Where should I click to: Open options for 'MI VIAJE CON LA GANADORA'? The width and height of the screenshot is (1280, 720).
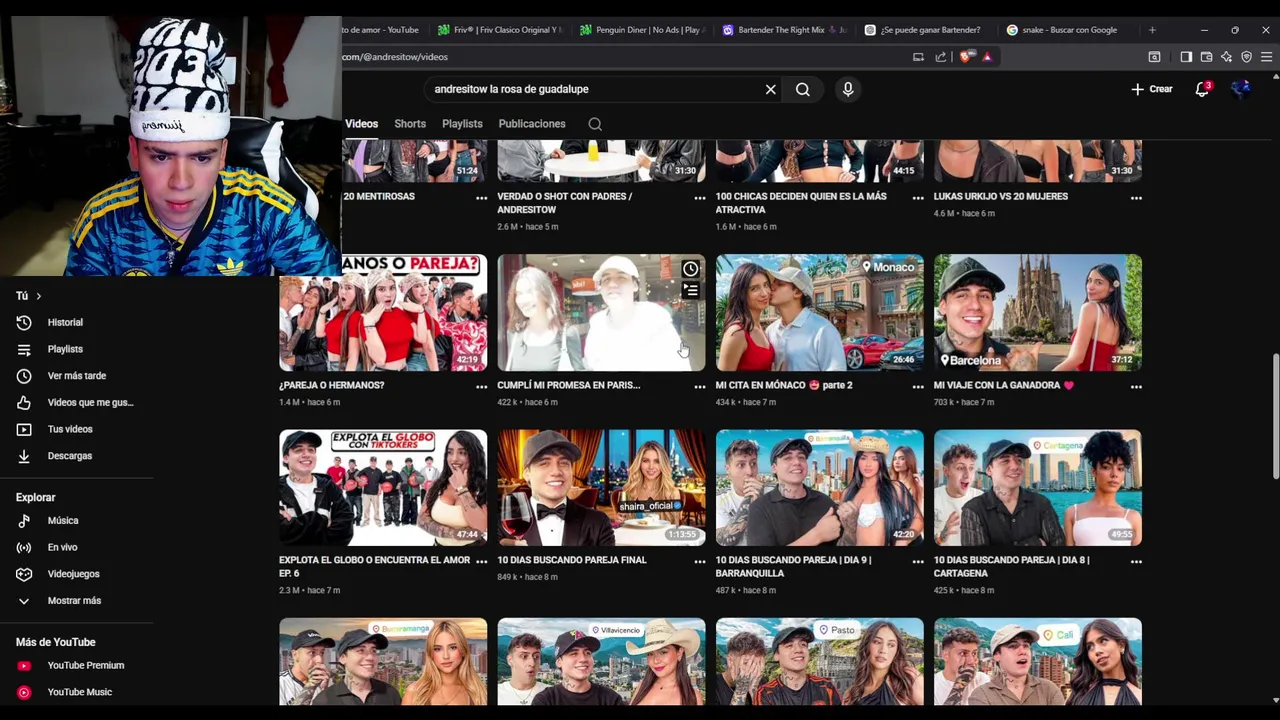[x=1136, y=387]
